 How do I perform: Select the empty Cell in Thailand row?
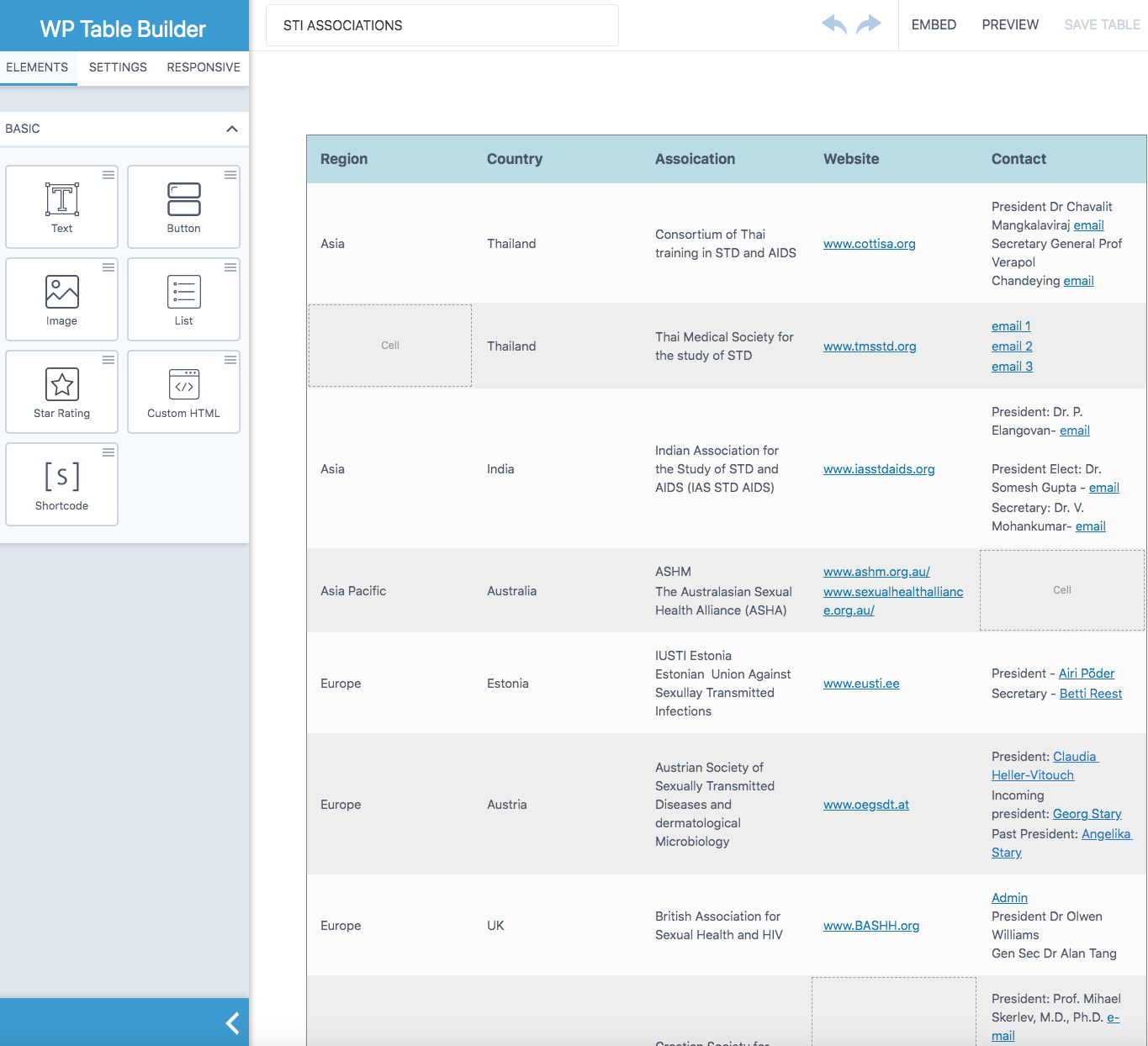[x=389, y=346]
